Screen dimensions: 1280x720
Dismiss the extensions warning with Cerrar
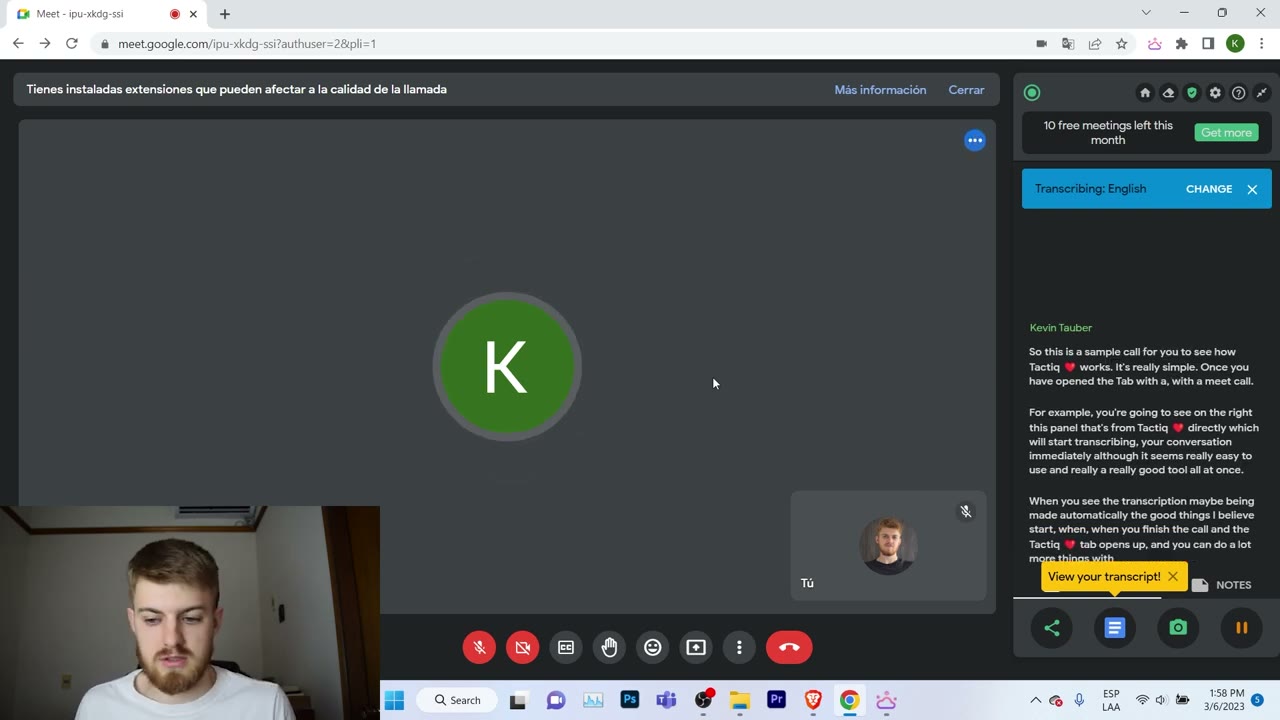(x=966, y=90)
